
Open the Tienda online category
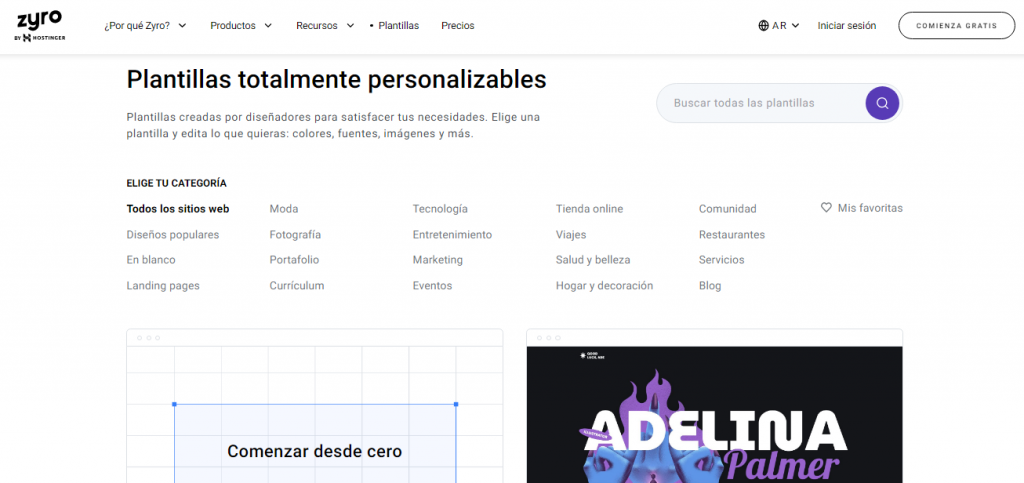click(589, 209)
